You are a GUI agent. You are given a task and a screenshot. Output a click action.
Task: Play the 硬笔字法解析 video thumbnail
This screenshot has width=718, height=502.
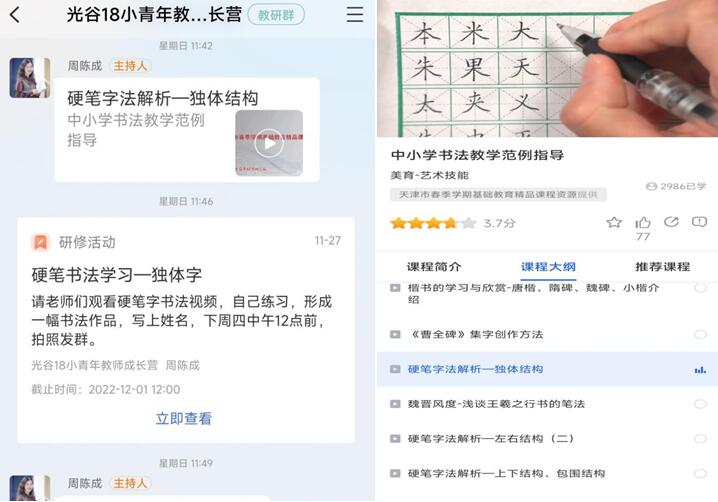click(x=269, y=143)
